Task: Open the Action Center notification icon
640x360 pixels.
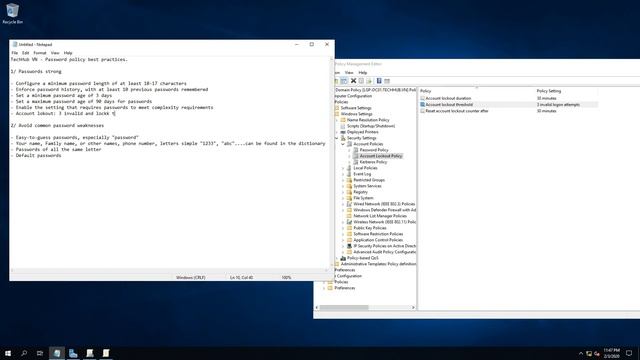Action: pos(629,353)
